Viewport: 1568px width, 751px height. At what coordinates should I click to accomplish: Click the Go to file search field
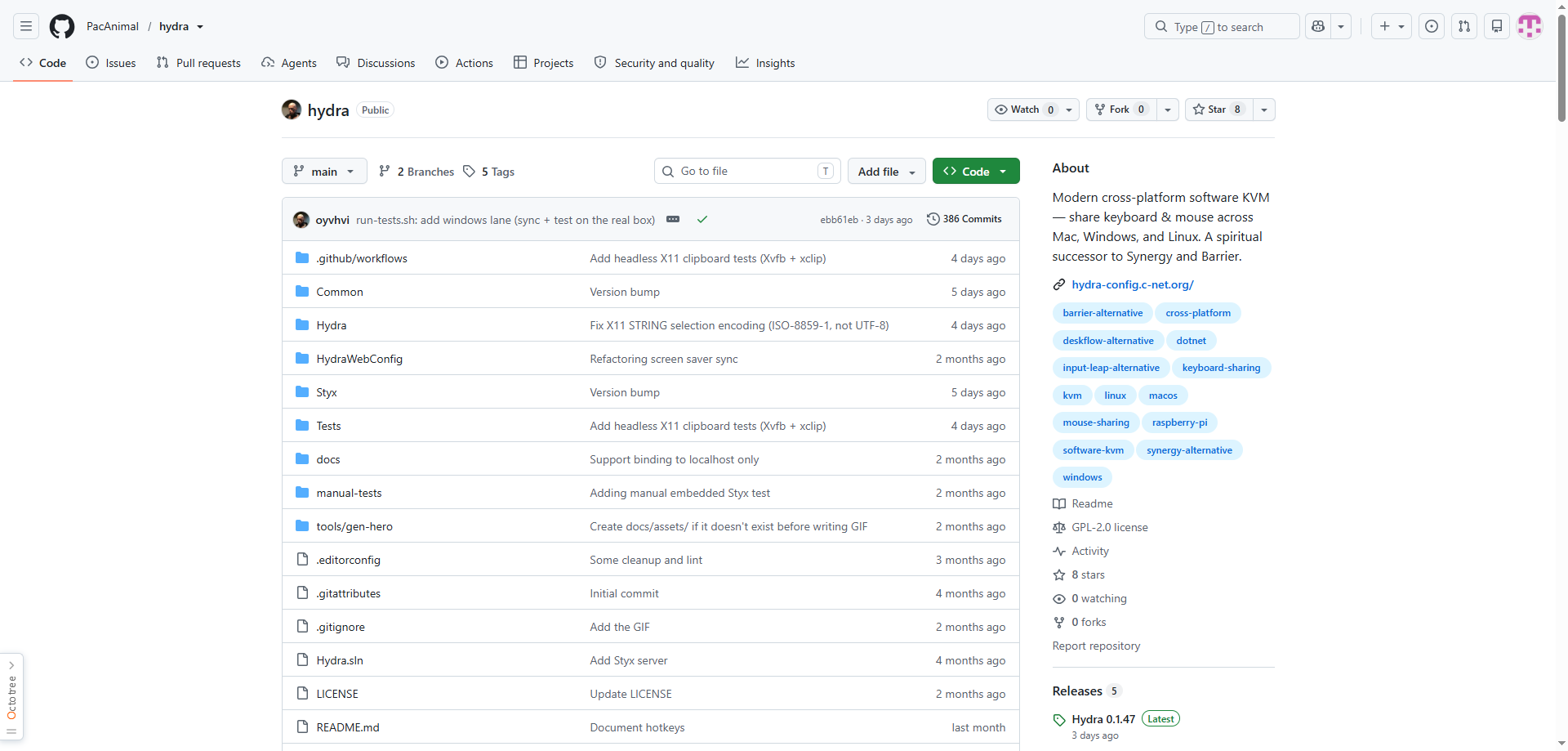pos(746,171)
